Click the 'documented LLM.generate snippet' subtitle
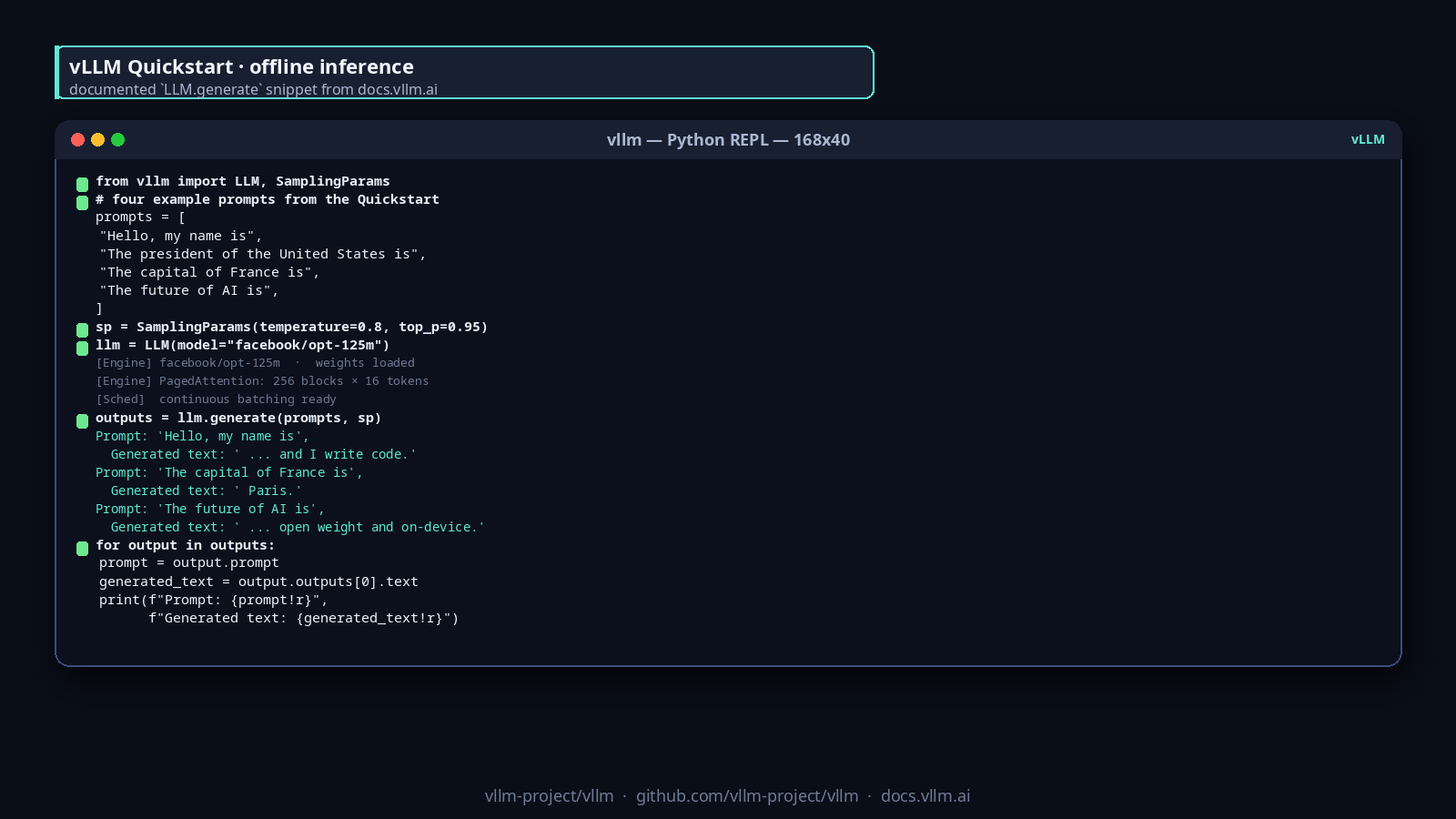This screenshot has width=1456, height=819. click(x=253, y=89)
